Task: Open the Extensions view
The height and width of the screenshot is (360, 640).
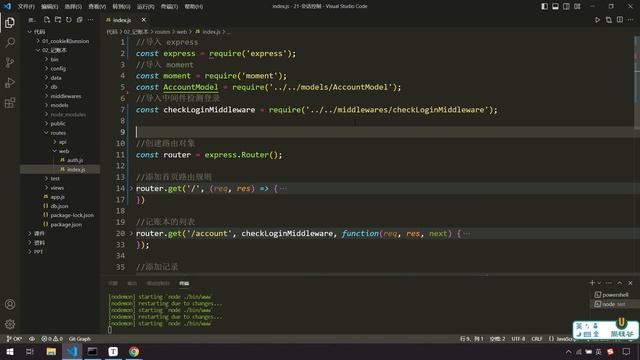Action: tap(10, 102)
